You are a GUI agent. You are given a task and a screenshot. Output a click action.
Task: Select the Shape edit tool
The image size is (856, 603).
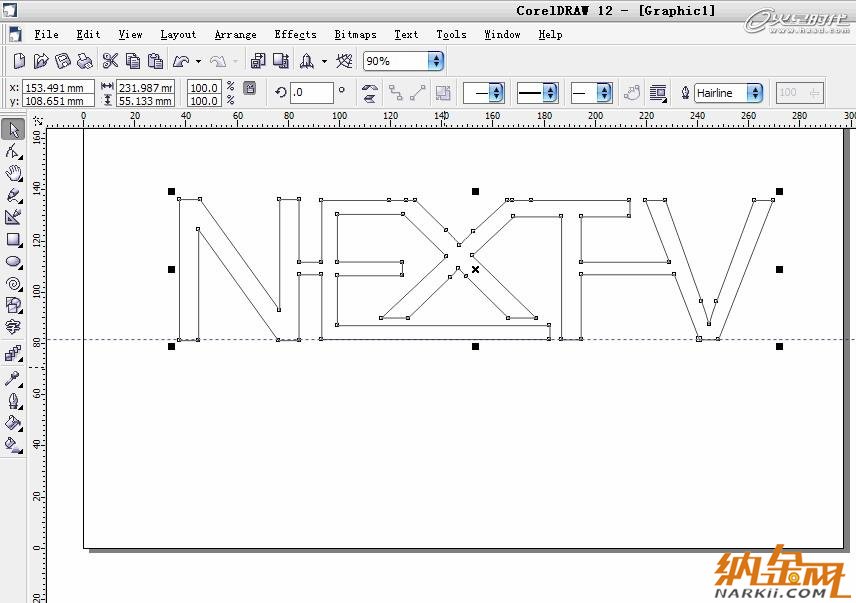[x=13, y=151]
